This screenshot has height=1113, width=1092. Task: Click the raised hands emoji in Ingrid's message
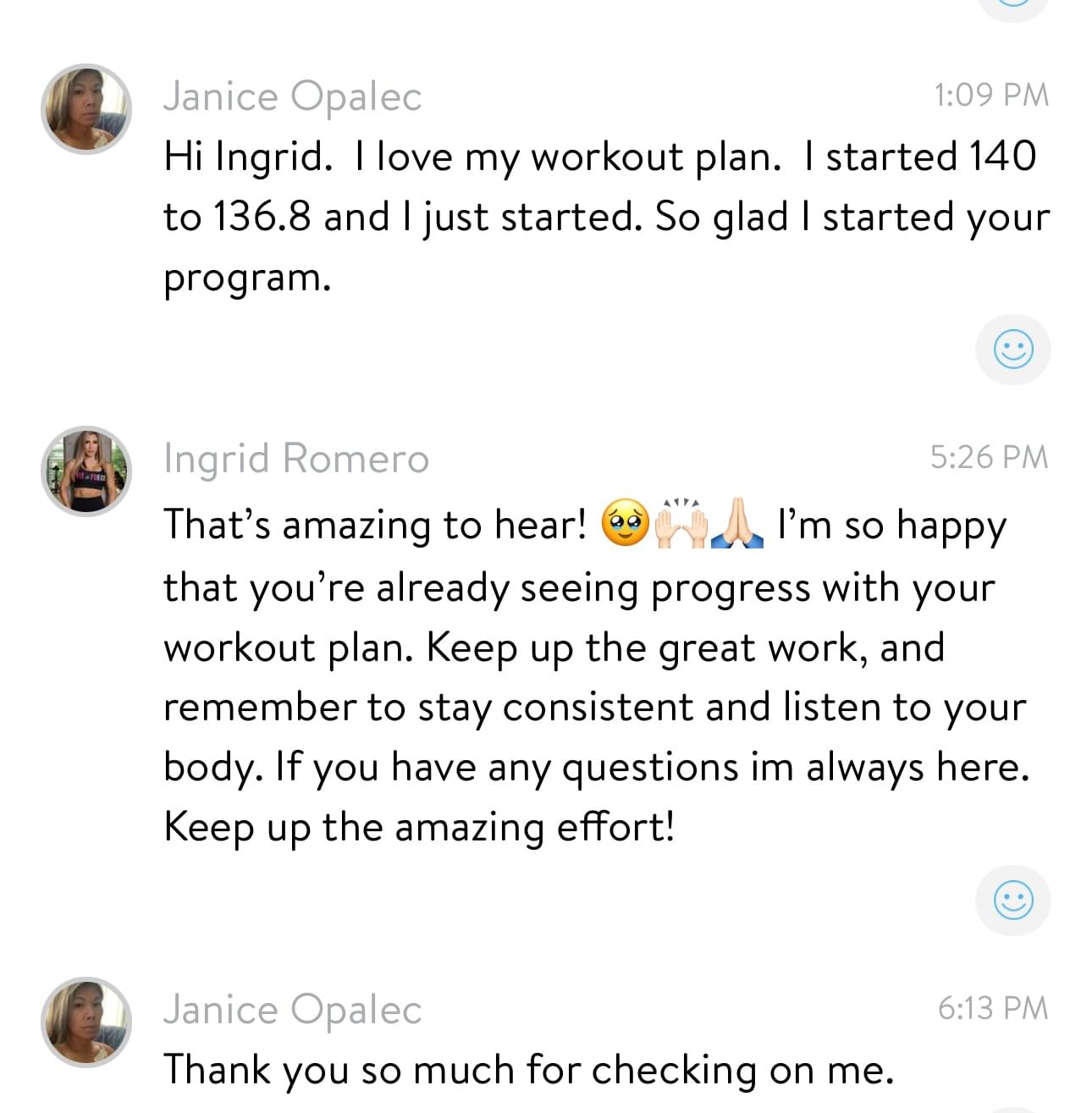coord(681,525)
